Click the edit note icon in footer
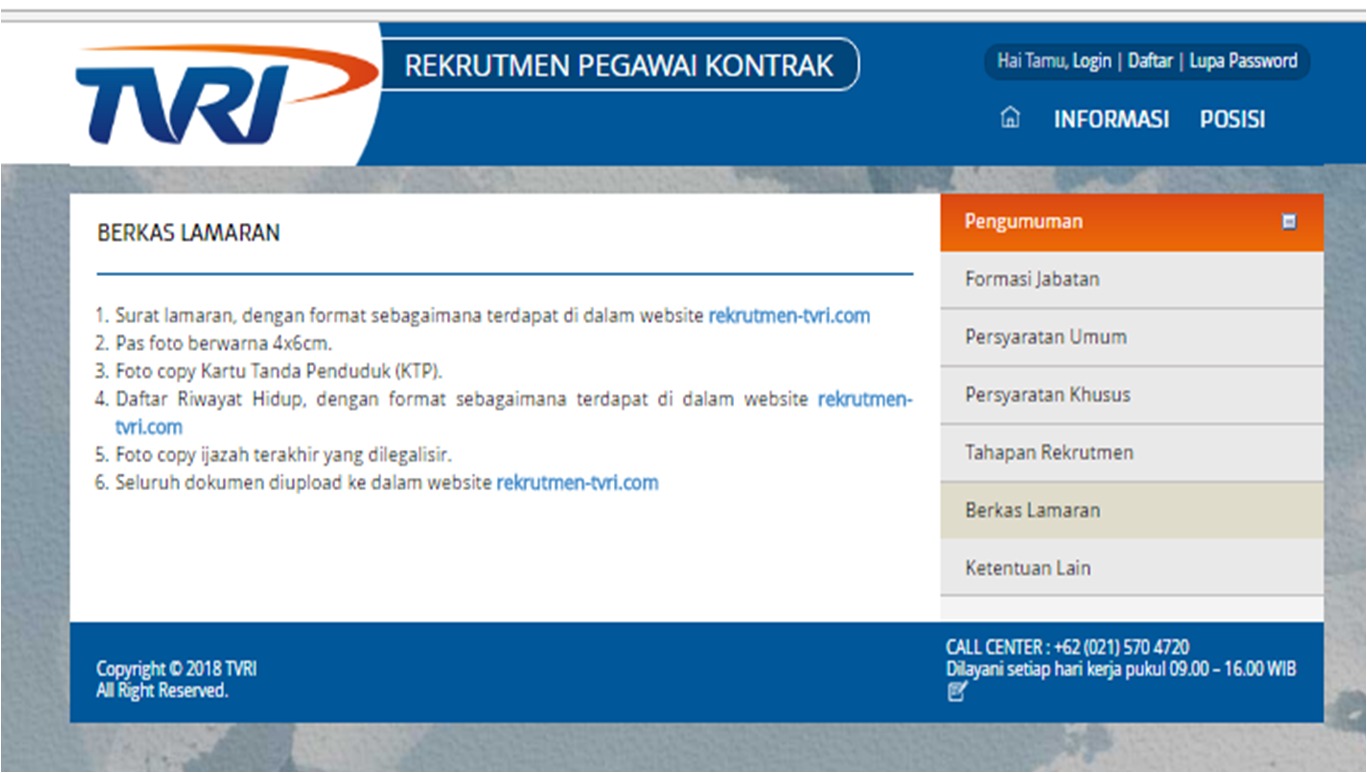 pos(957,691)
